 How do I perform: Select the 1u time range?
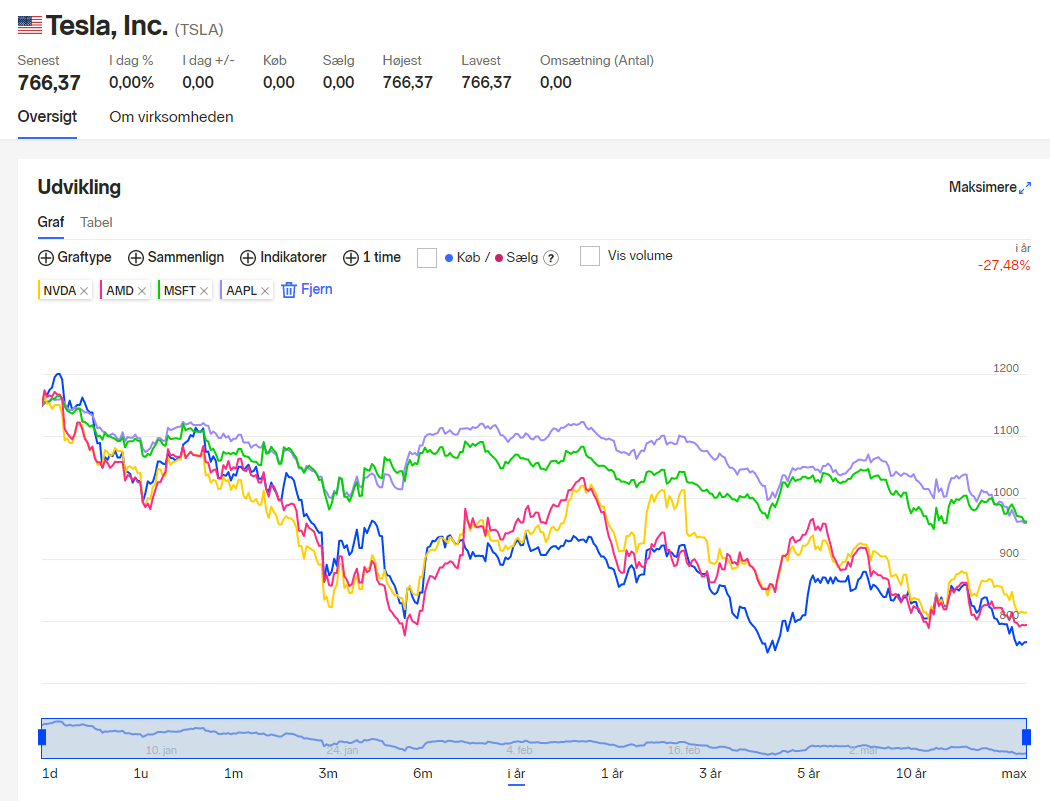(141, 774)
